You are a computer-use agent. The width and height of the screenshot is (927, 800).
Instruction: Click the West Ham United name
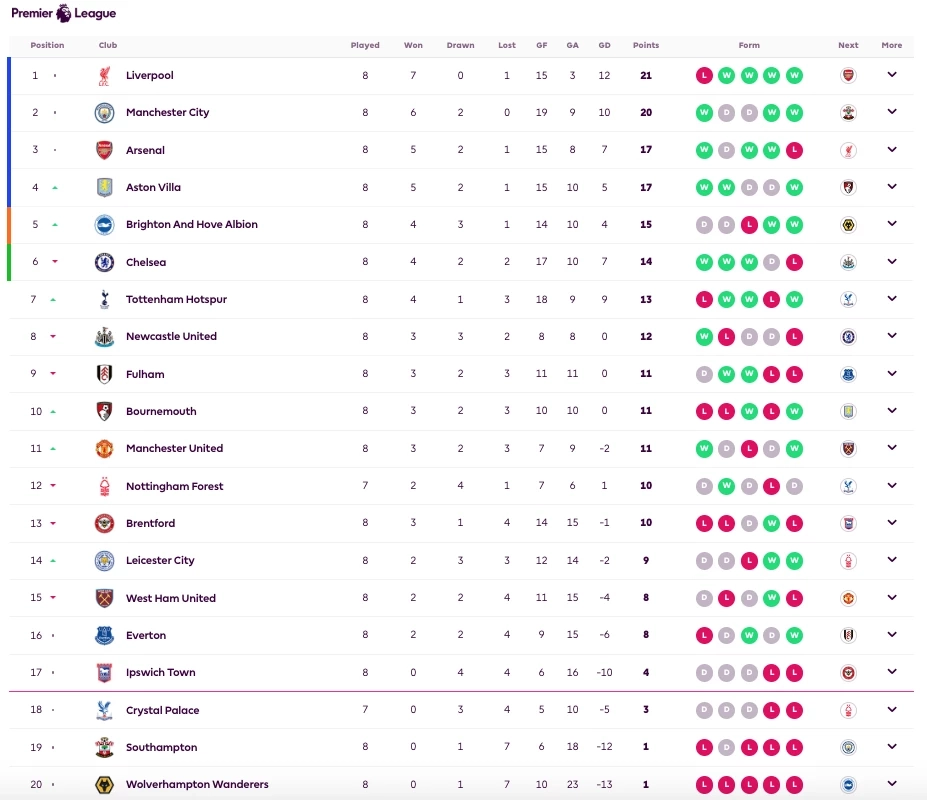coord(170,598)
